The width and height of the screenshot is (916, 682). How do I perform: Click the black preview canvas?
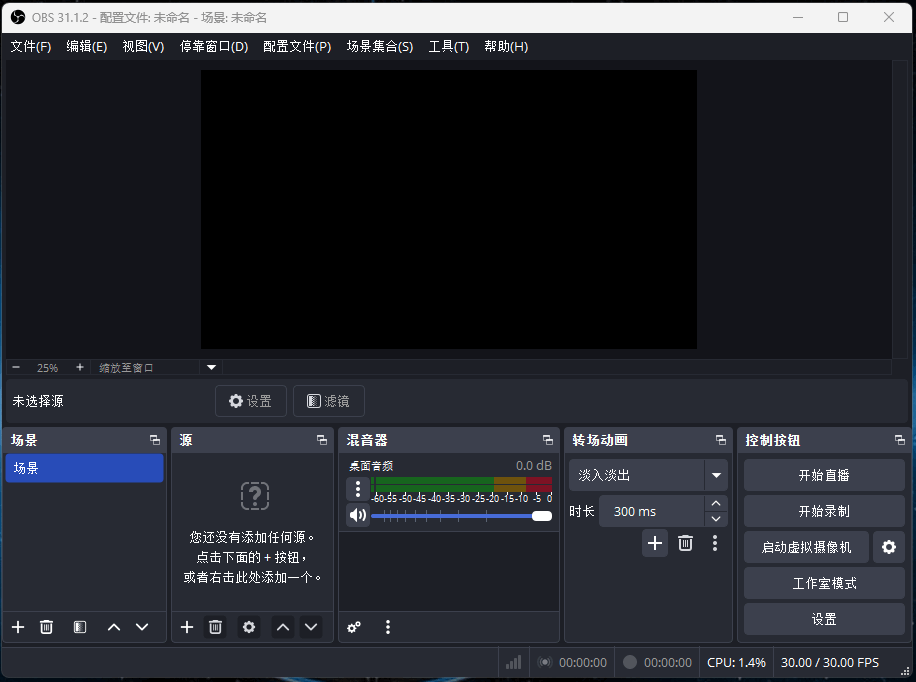449,209
